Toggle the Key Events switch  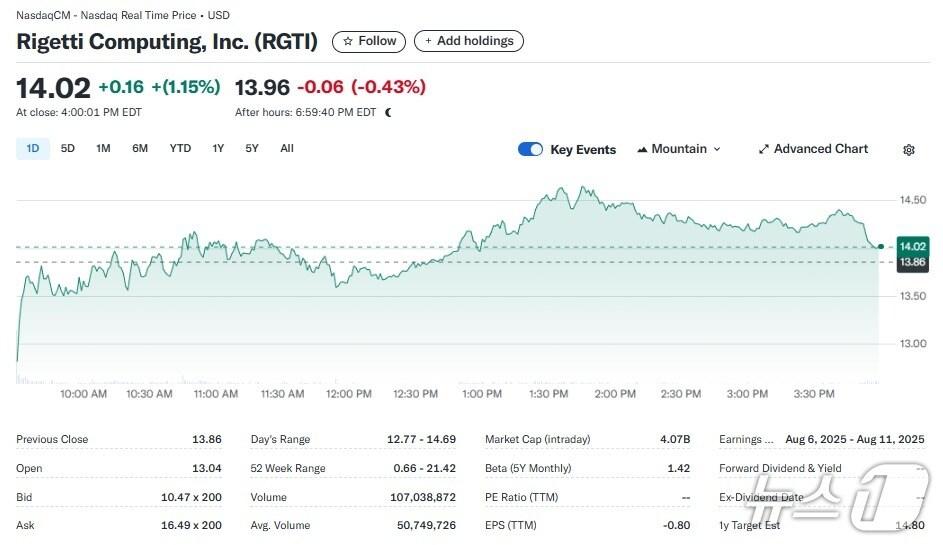coord(530,149)
